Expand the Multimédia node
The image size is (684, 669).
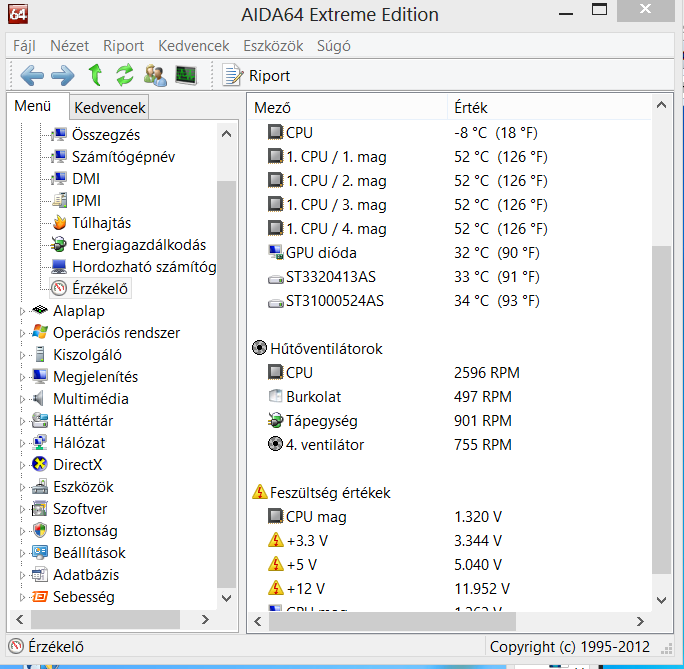click(22, 399)
